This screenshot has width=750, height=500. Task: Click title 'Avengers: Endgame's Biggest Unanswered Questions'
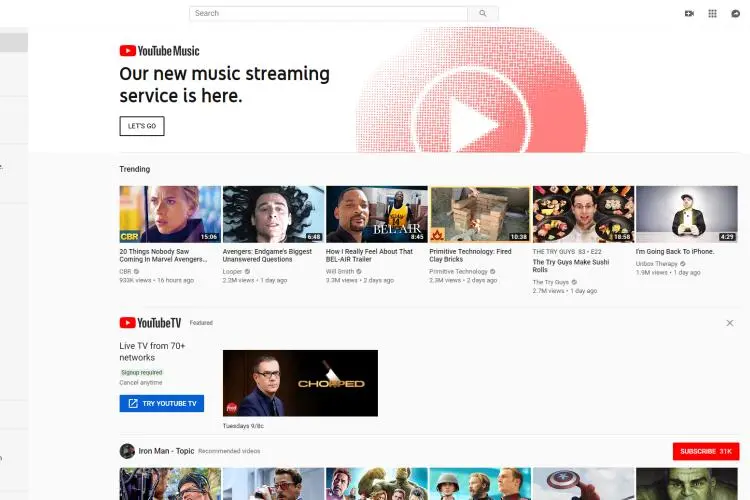(x=267, y=256)
